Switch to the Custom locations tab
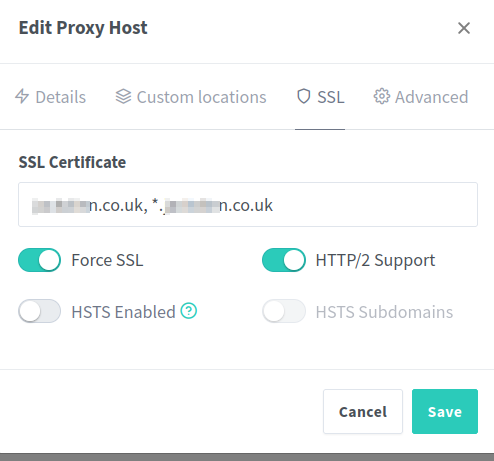Image resolution: width=494 pixels, height=461 pixels. [x=191, y=97]
